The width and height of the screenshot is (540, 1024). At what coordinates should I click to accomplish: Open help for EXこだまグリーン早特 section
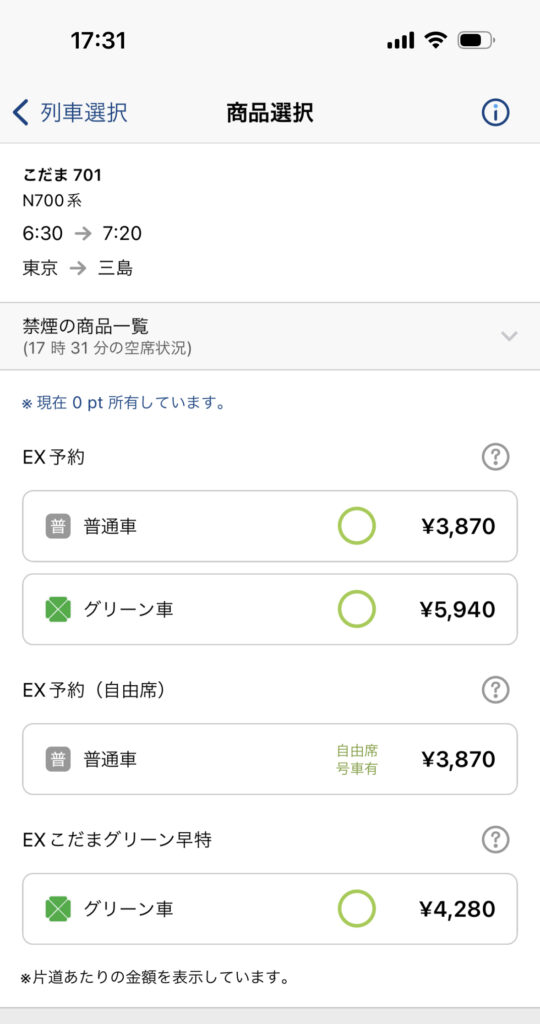click(x=495, y=839)
